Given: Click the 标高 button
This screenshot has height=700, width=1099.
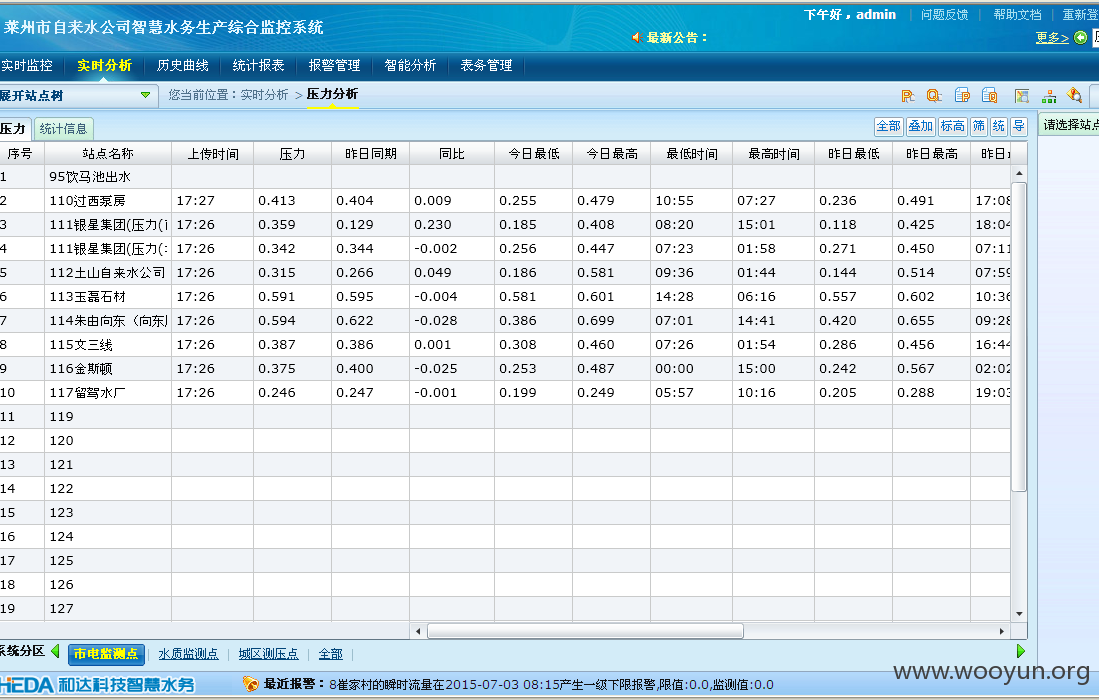Looking at the screenshot, I should [x=953, y=126].
